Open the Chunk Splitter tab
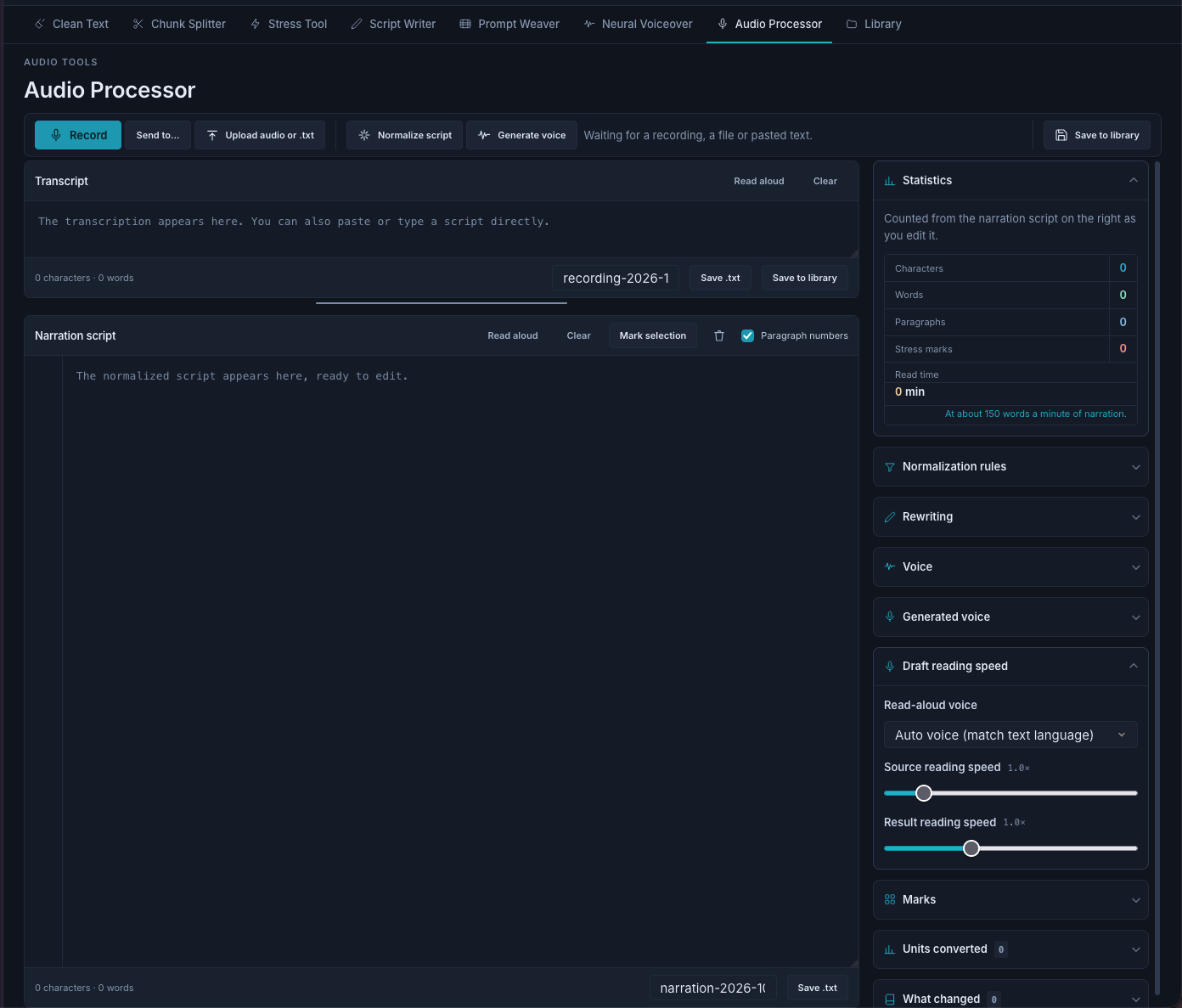Viewport: 1182px width, 1008px height. [x=179, y=24]
